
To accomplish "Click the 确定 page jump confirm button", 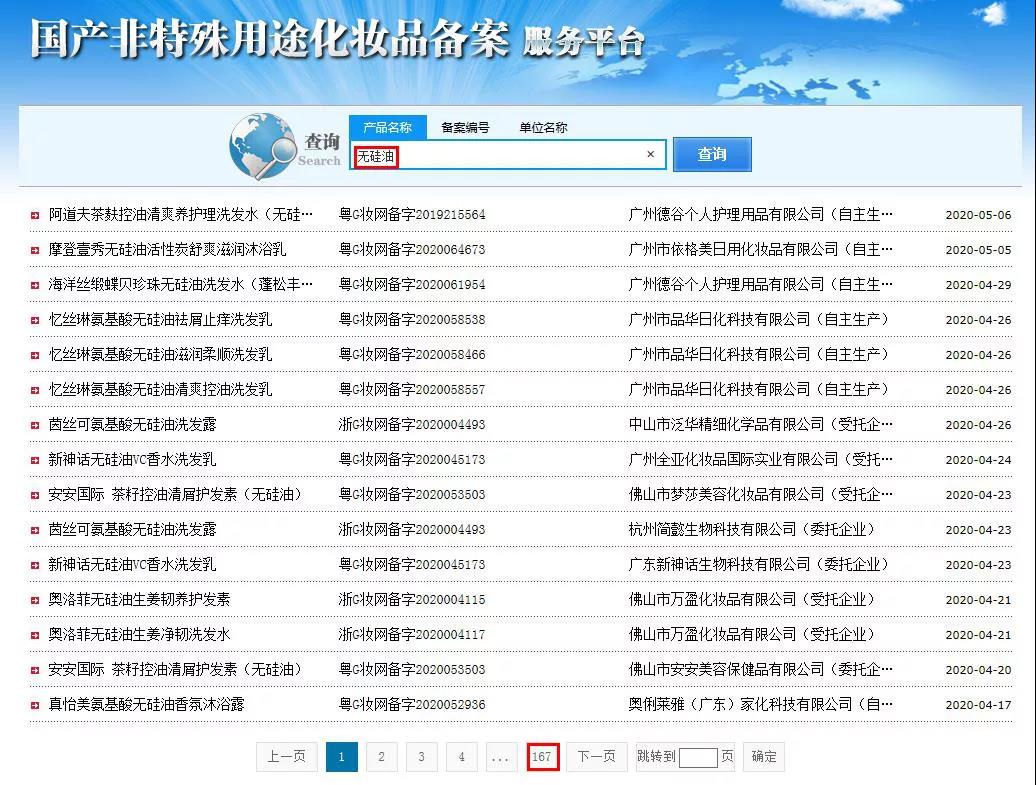I will (764, 757).
